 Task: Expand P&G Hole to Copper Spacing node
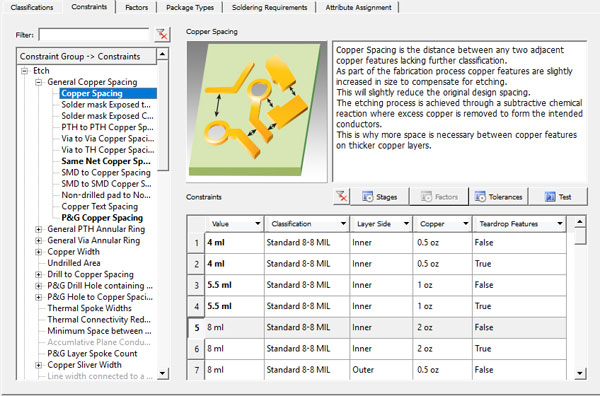tap(38, 297)
